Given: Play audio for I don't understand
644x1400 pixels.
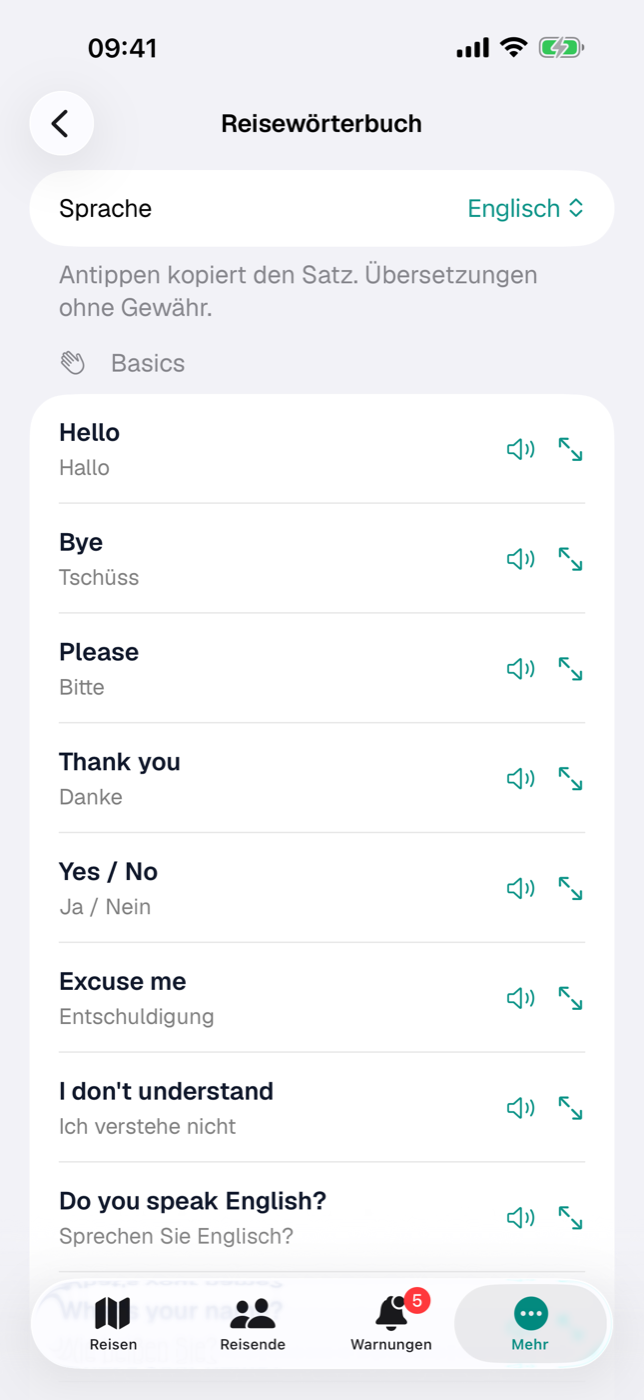Looking at the screenshot, I should (x=520, y=1108).
